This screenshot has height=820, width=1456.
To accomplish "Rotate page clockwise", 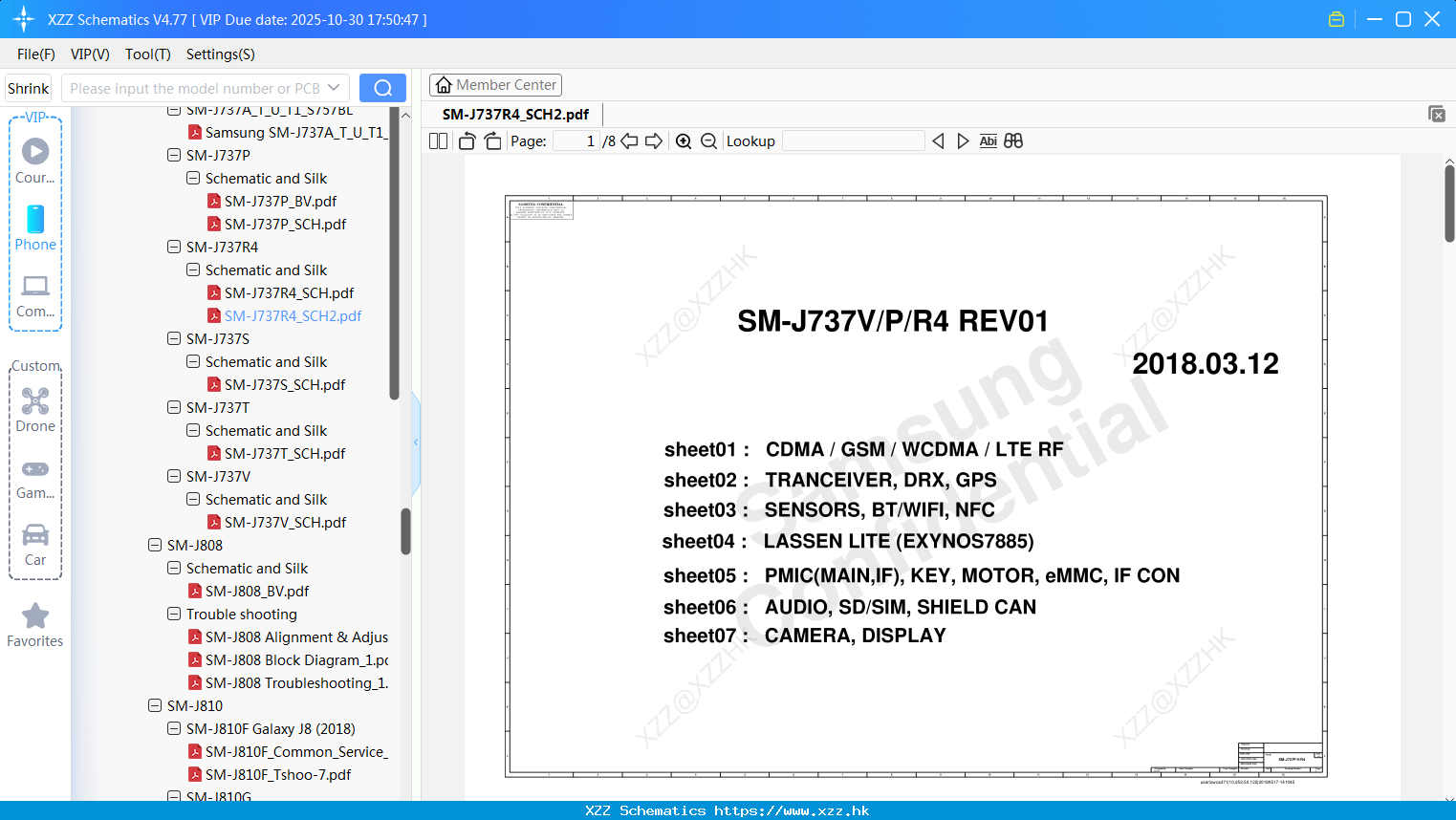I will 492,140.
